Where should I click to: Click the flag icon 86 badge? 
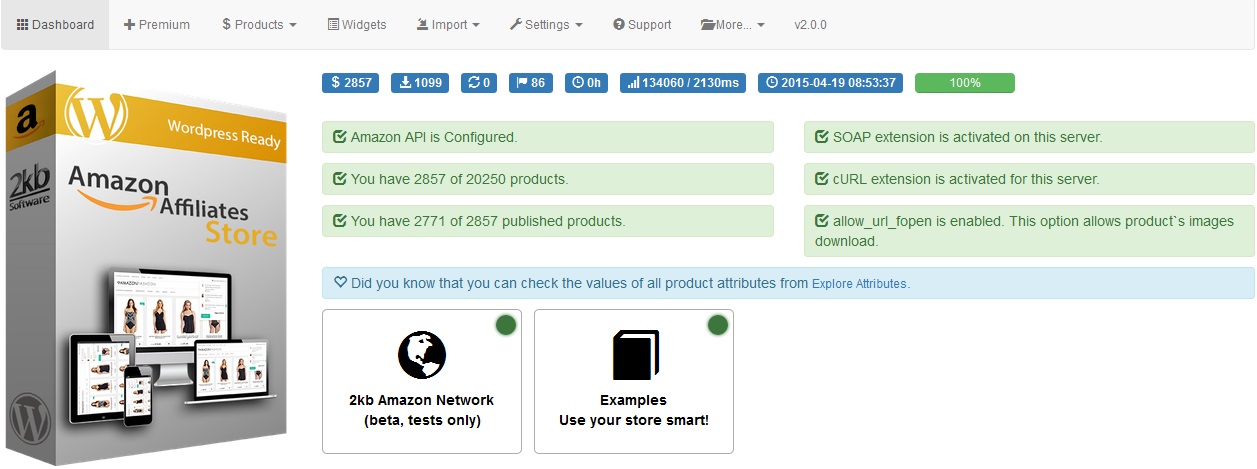click(x=531, y=83)
